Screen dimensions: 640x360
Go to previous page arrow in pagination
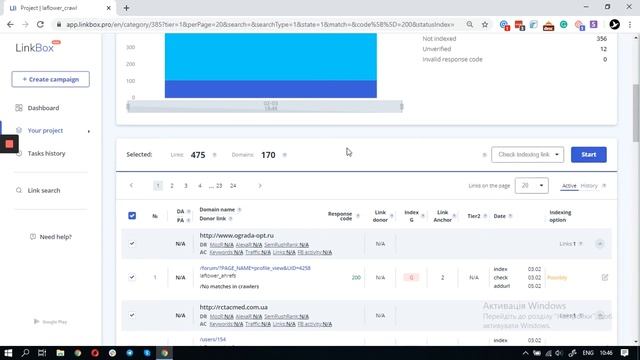tap(131, 186)
